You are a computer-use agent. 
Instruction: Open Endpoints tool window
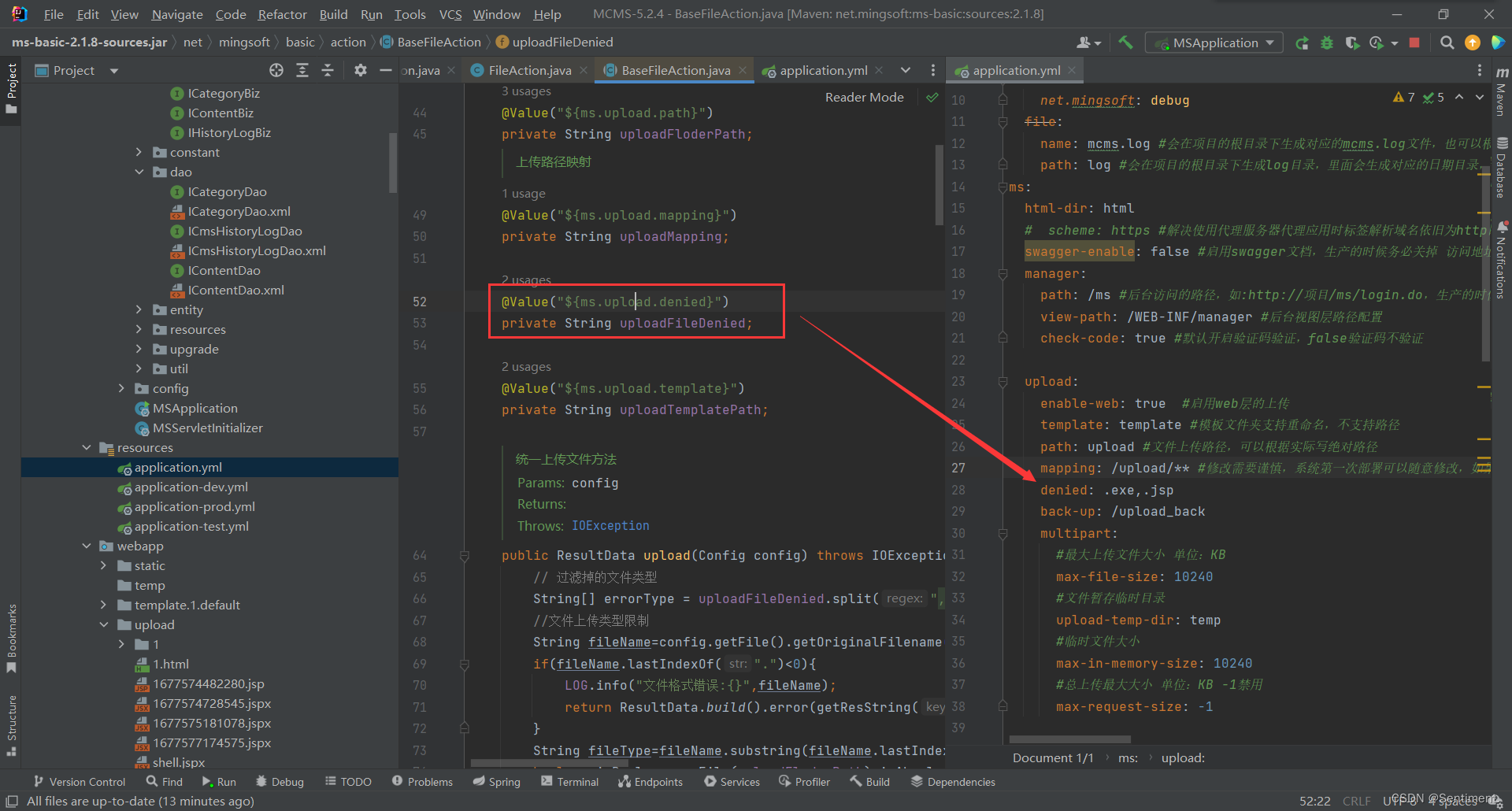pos(650,781)
